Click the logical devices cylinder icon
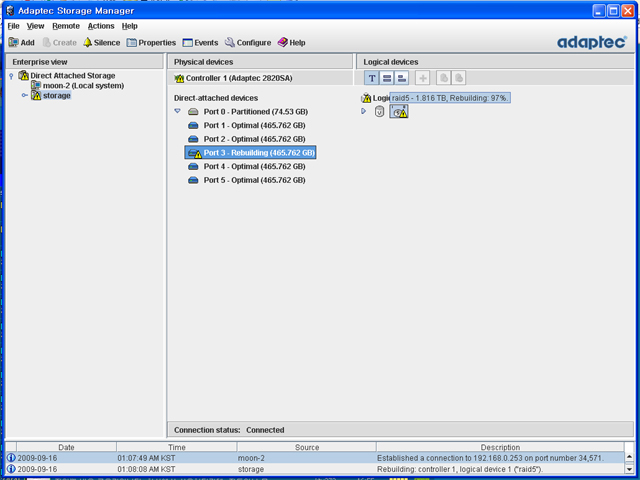Screen dimensions: 640x480 379,111
